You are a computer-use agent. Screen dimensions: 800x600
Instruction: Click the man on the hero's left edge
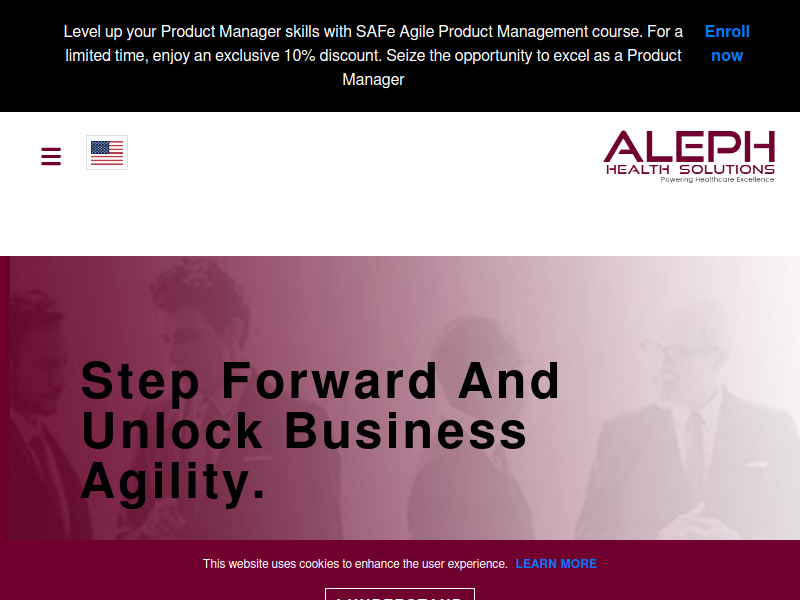36,413
